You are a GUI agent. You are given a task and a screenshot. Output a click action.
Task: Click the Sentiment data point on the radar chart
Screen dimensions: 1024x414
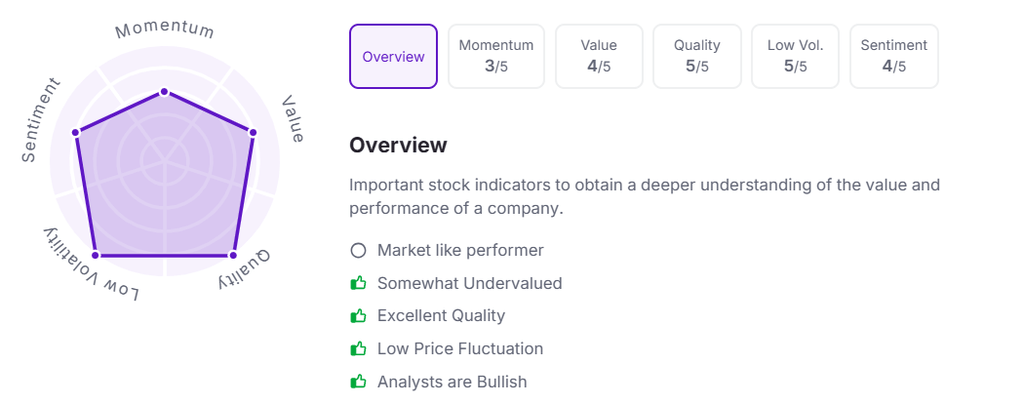point(76,132)
